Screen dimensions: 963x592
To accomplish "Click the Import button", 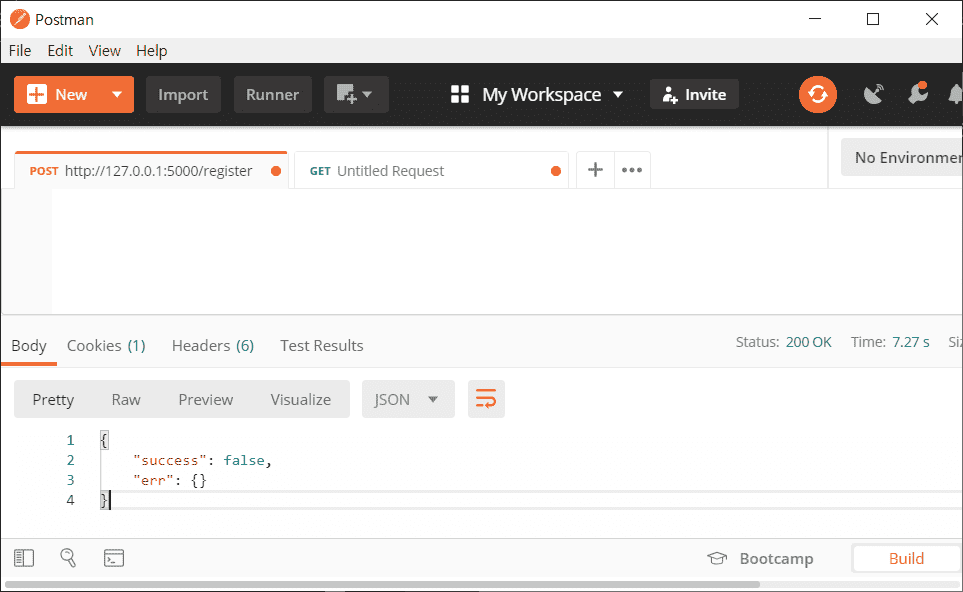I will (183, 95).
